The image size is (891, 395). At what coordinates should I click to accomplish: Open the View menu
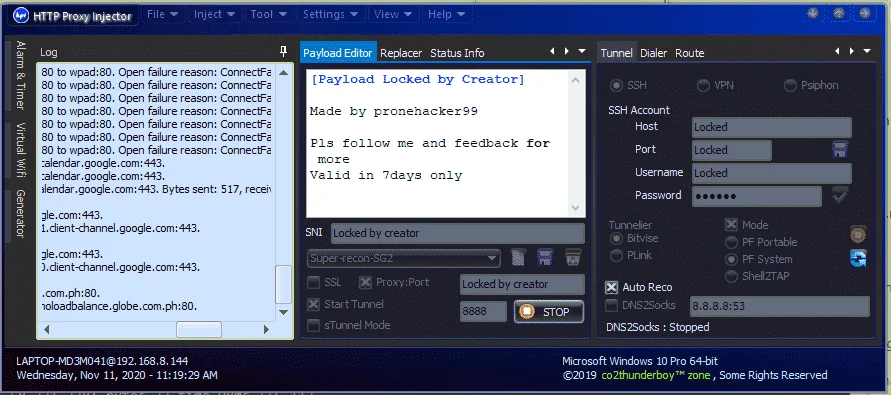click(392, 15)
